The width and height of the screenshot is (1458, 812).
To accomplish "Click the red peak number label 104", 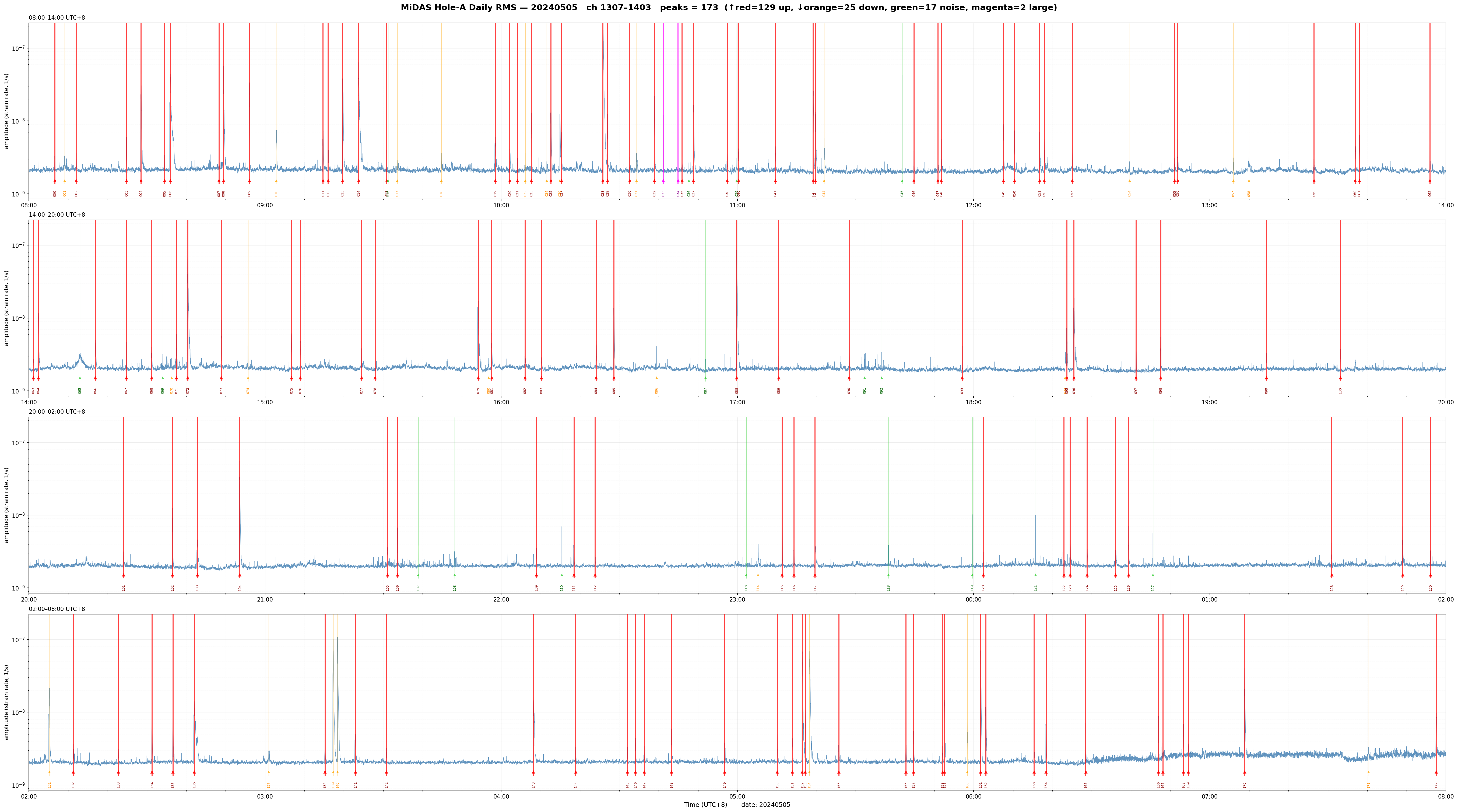I will pyautogui.click(x=240, y=588).
